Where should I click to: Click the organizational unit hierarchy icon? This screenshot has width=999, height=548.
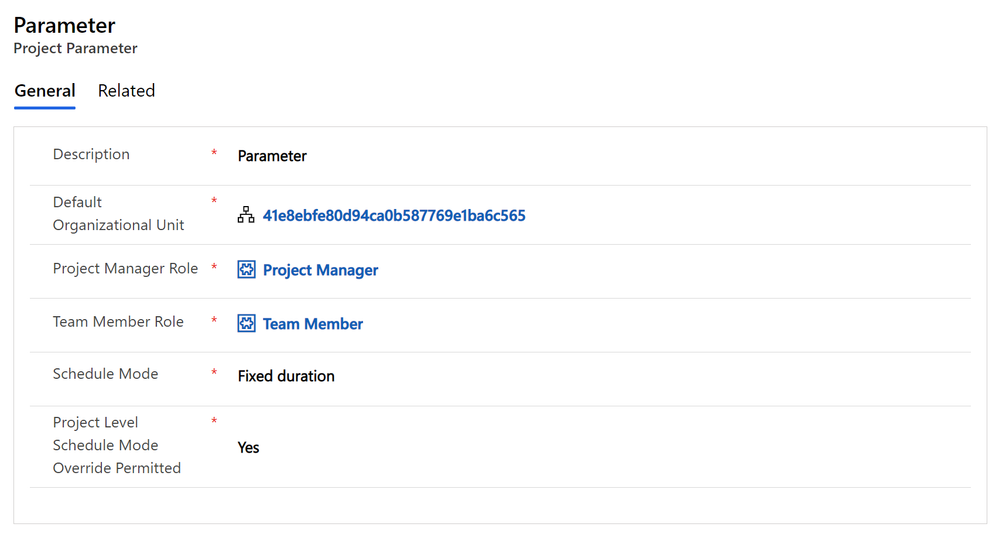246,215
